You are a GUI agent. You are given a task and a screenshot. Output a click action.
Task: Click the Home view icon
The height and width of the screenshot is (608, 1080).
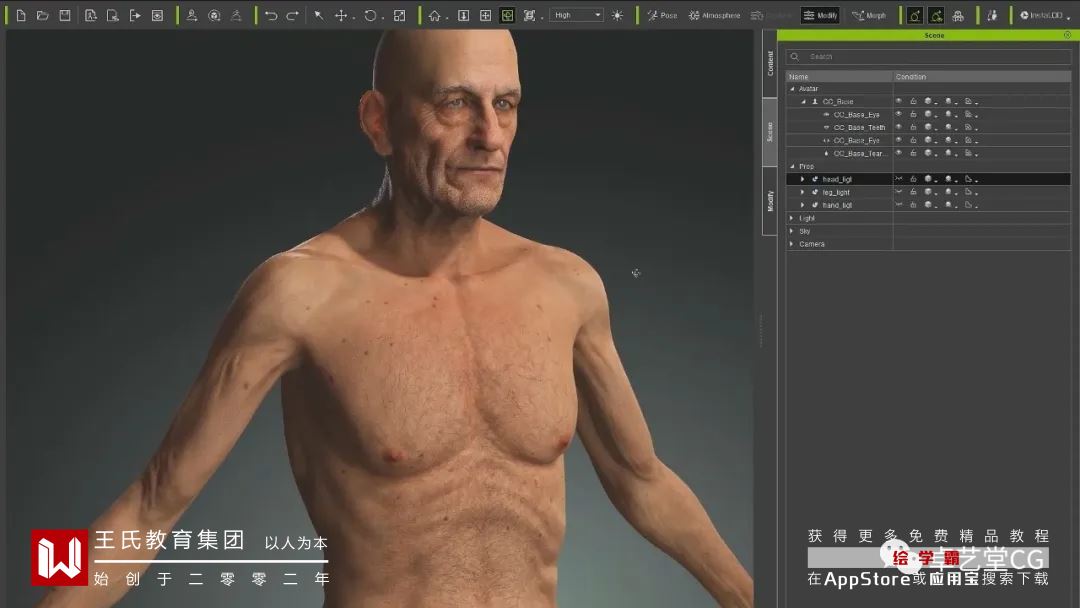pyautogui.click(x=435, y=15)
